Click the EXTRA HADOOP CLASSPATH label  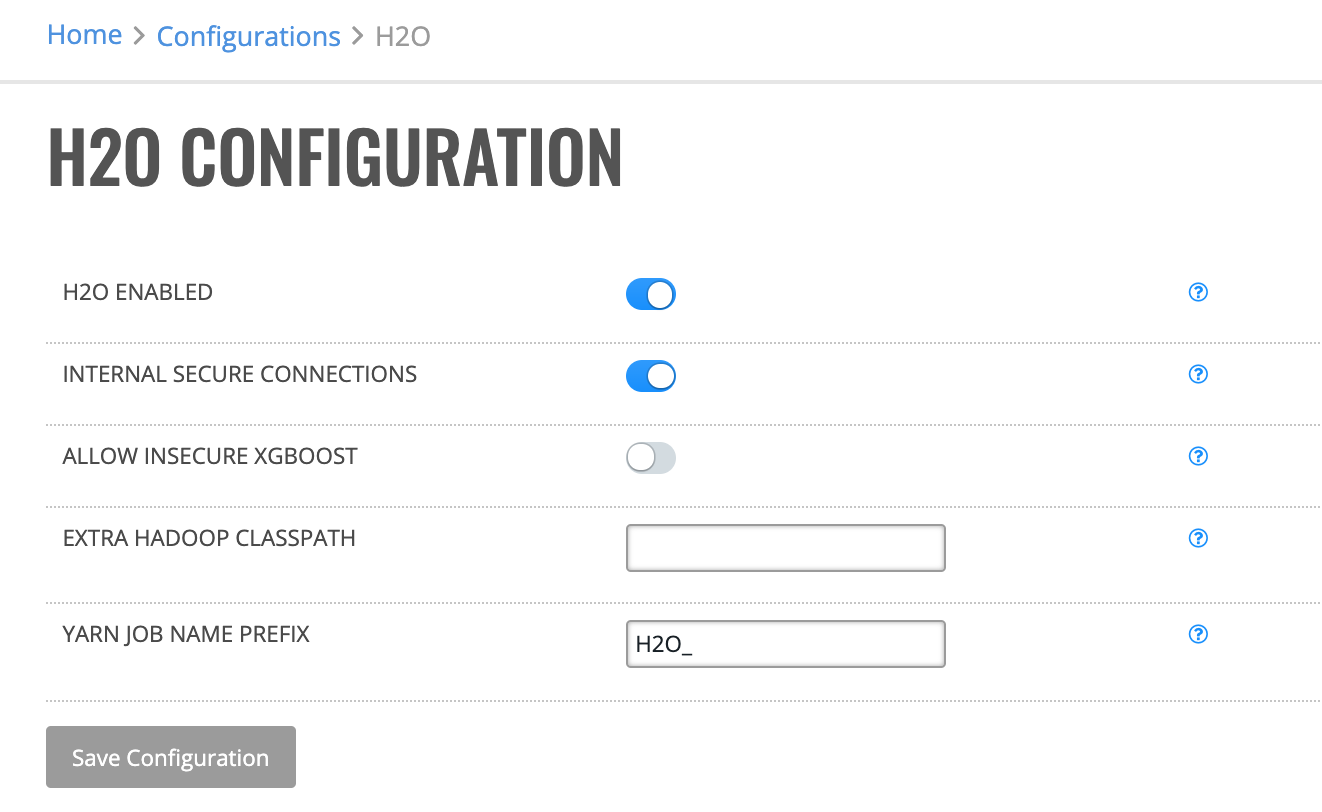point(209,538)
